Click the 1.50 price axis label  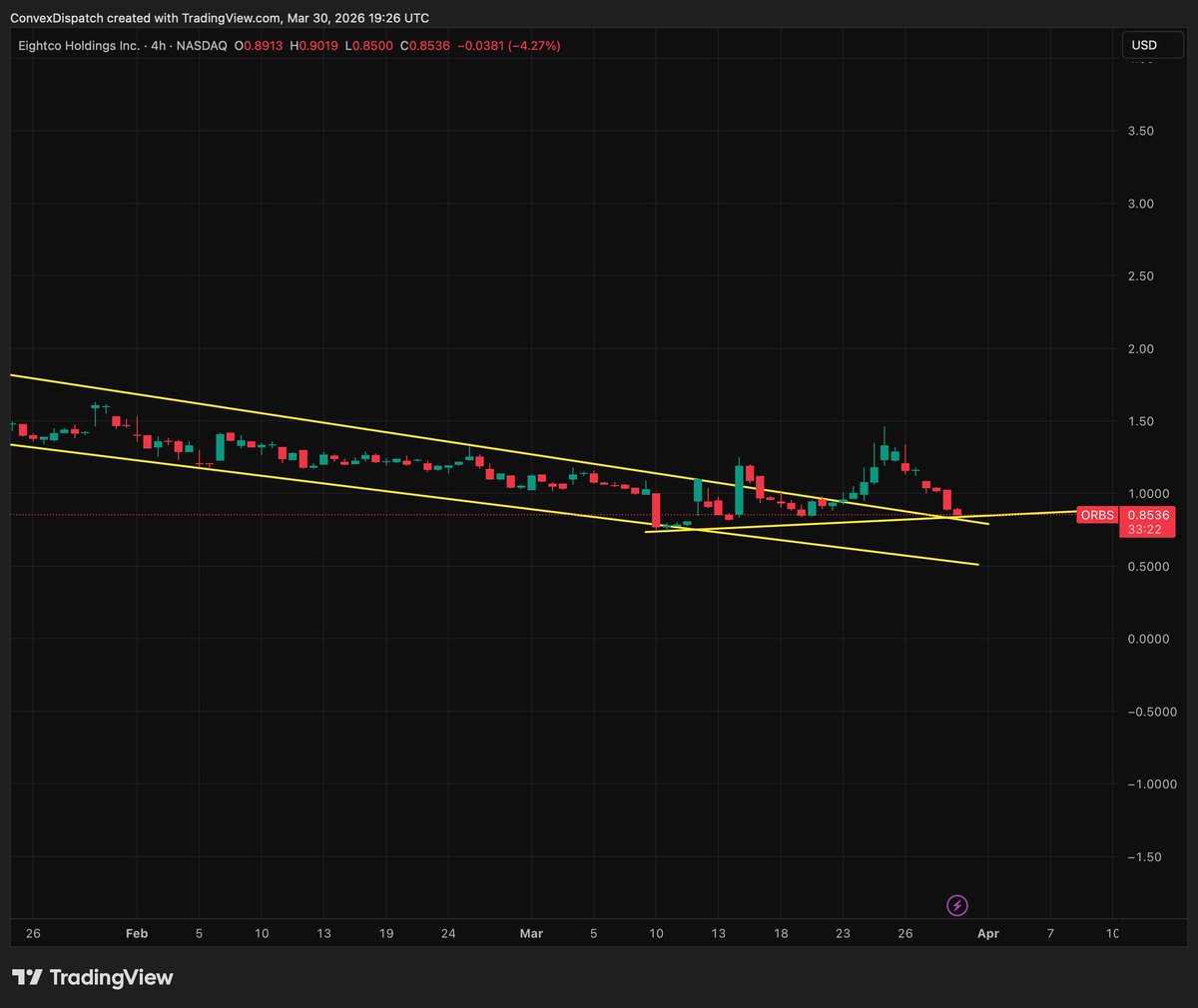(x=1140, y=421)
